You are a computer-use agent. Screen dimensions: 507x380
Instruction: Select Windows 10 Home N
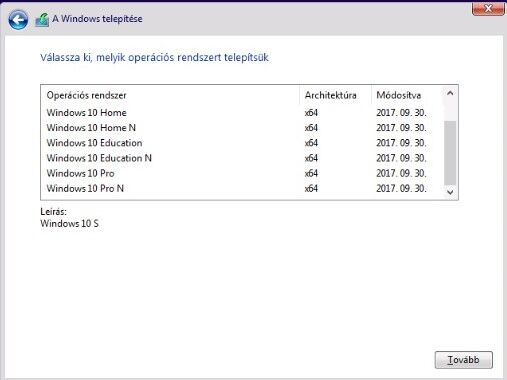click(243, 128)
